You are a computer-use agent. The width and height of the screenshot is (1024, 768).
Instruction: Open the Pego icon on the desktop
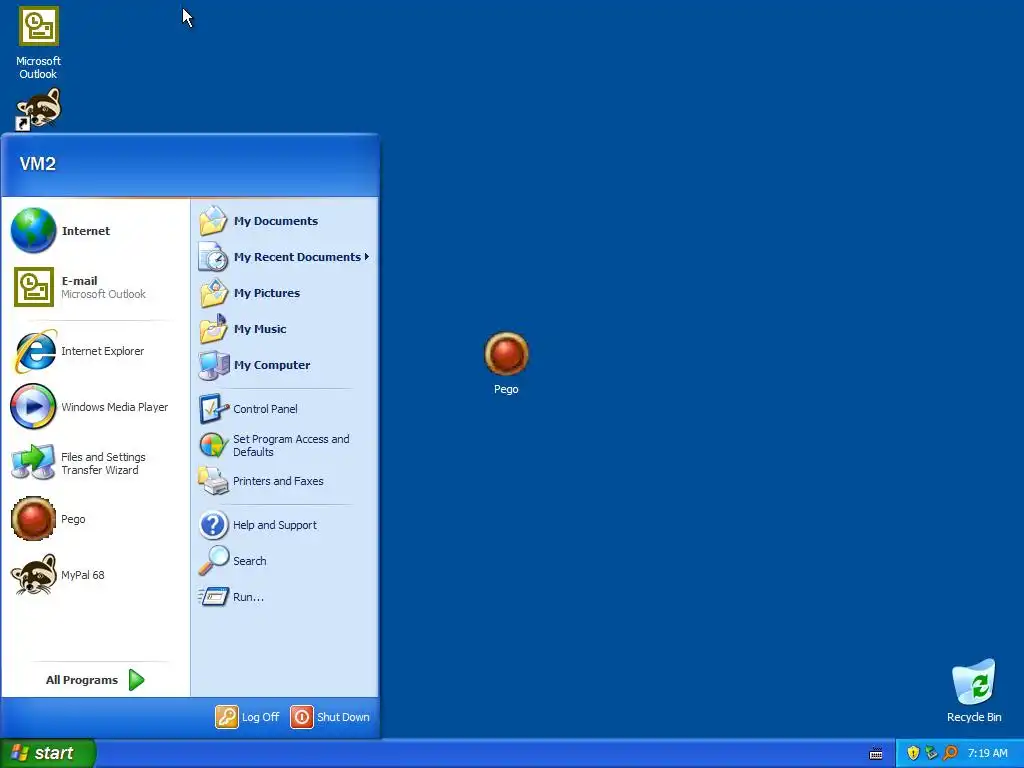point(506,363)
